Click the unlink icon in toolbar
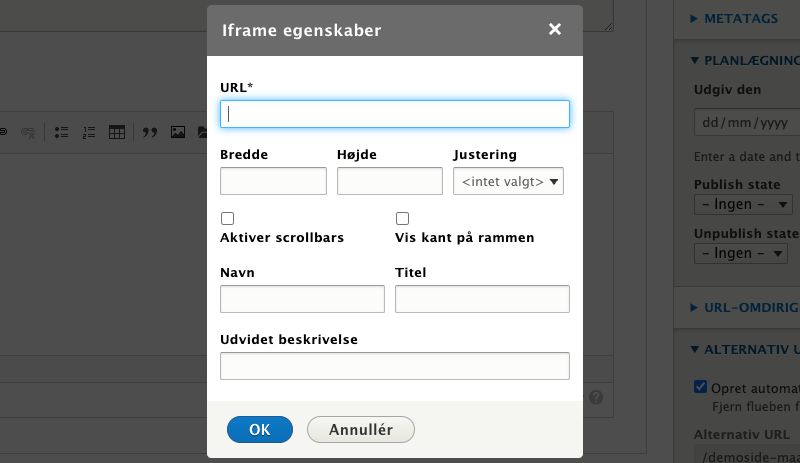 coord(29,132)
